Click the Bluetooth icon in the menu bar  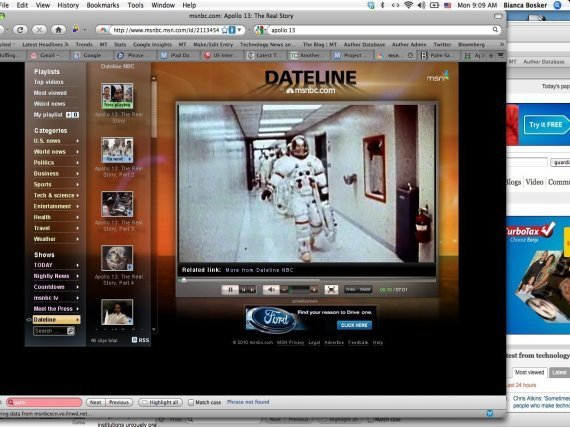coord(382,5)
